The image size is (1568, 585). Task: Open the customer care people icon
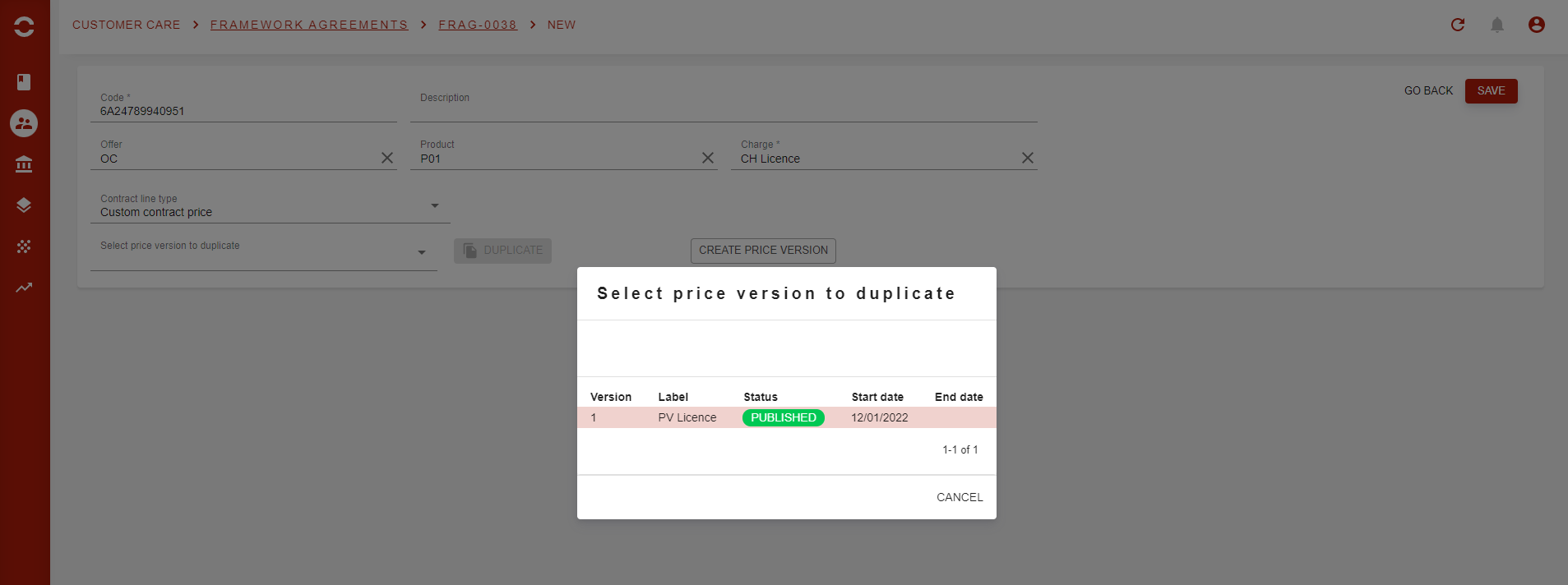tap(24, 123)
